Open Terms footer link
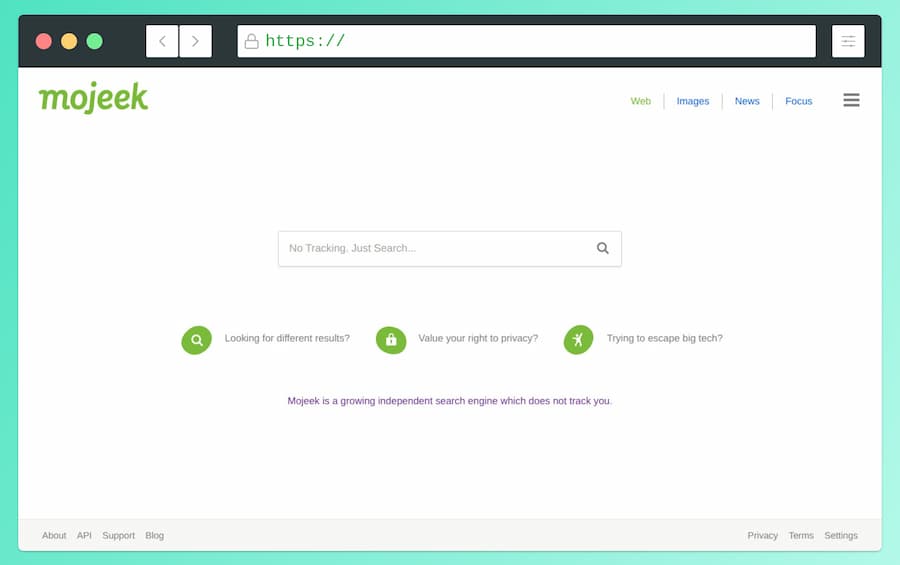The height and width of the screenshot is (565, 900). [x=801, y=535]
